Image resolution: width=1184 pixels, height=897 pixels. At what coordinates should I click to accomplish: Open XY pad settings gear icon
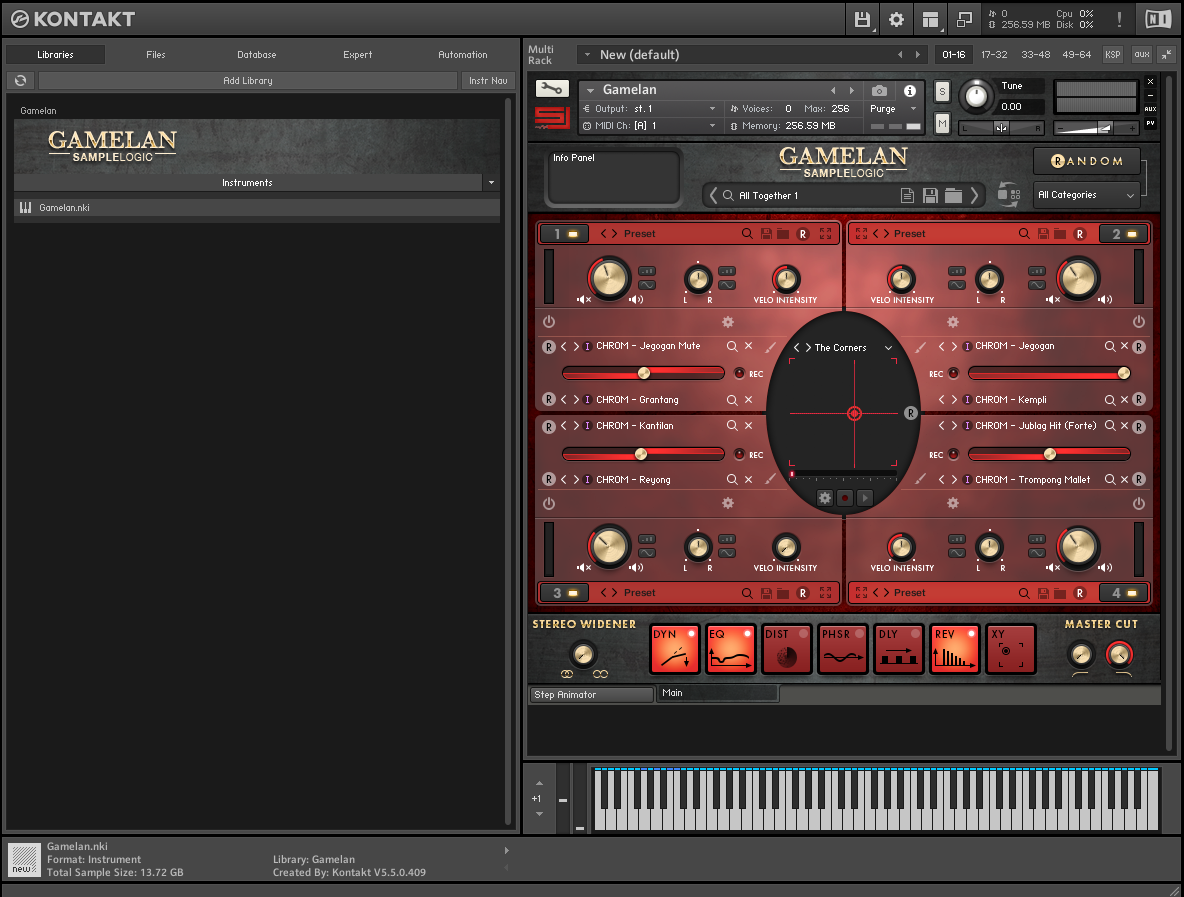(825, 498)
